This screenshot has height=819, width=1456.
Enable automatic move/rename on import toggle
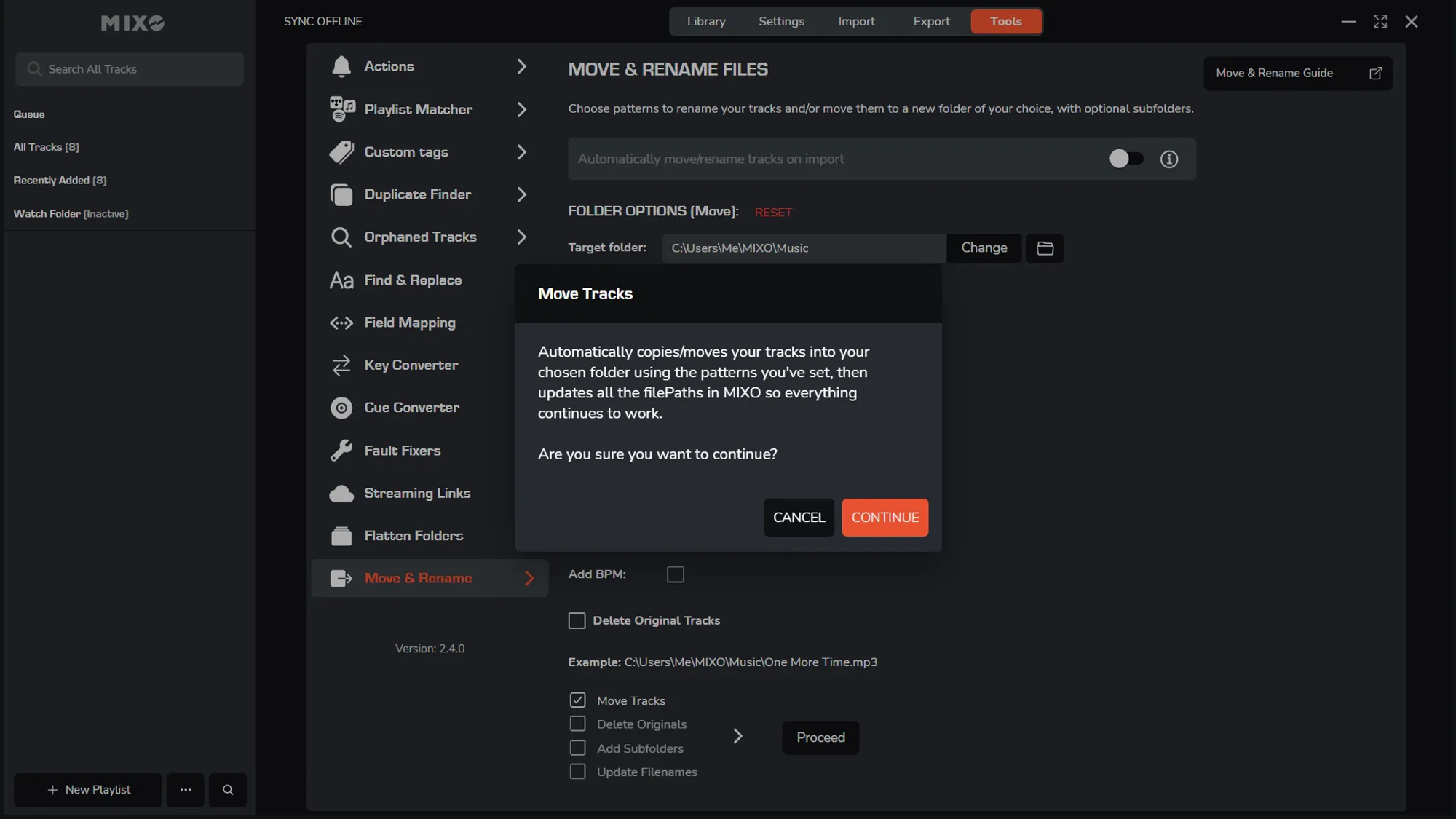point(1125,159)
